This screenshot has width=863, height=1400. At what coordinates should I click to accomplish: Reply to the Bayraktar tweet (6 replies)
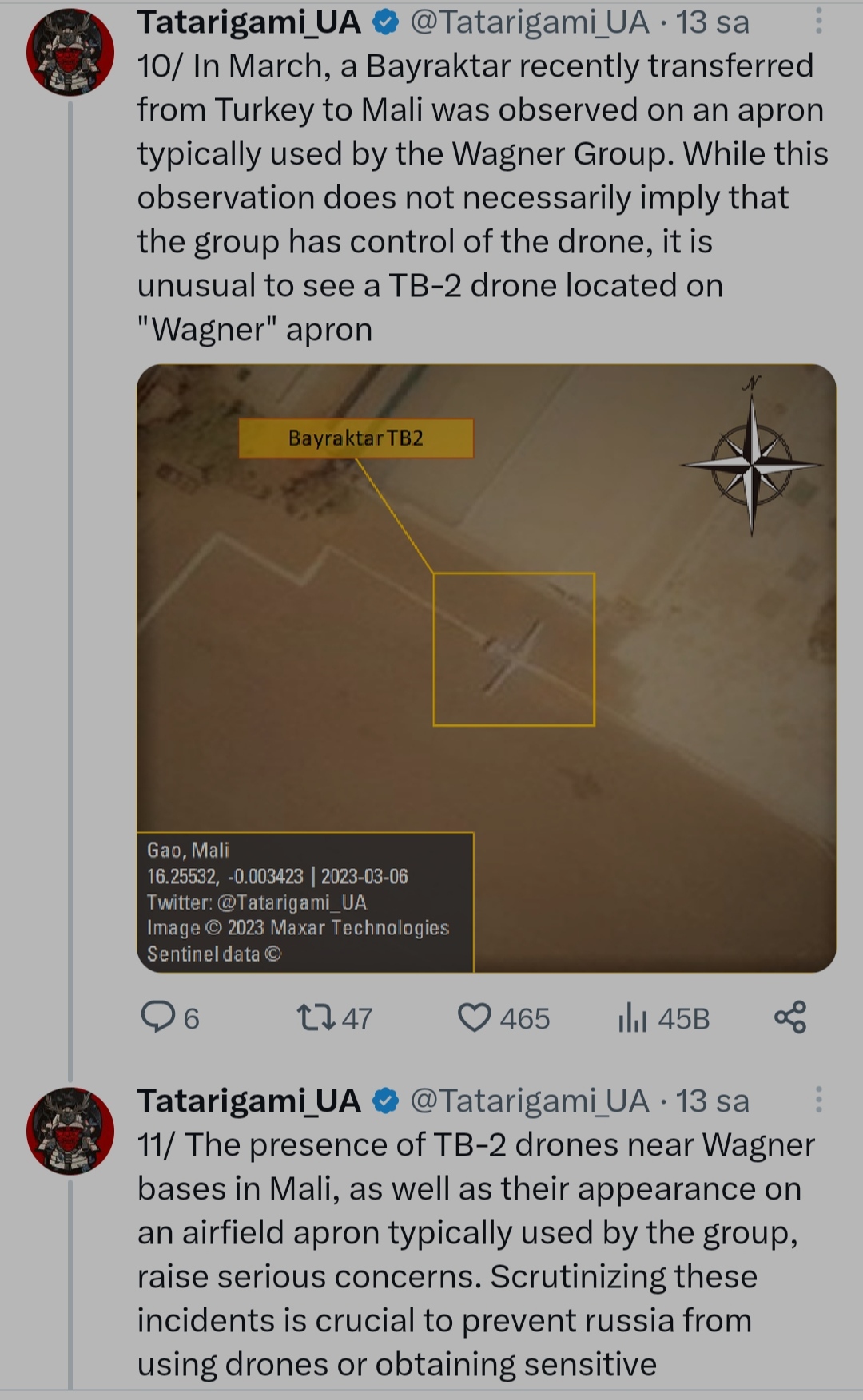coord(158,1017)
